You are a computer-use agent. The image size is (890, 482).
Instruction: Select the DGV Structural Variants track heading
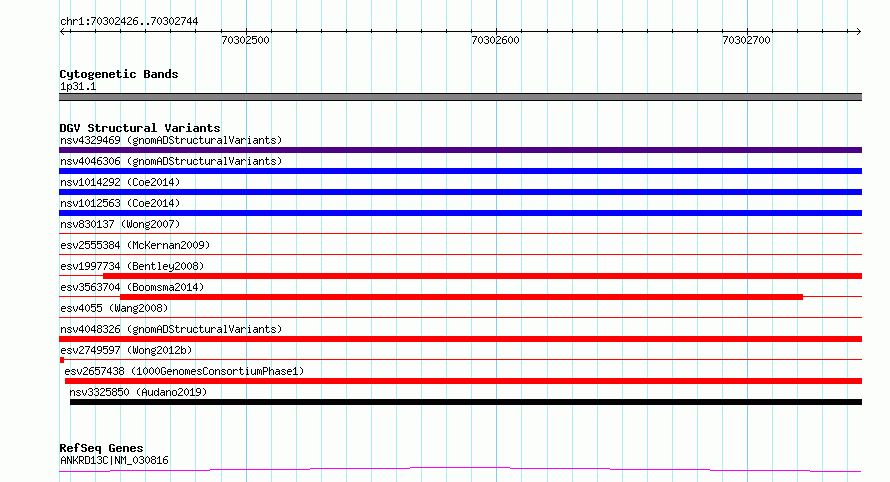pos(140,128)
